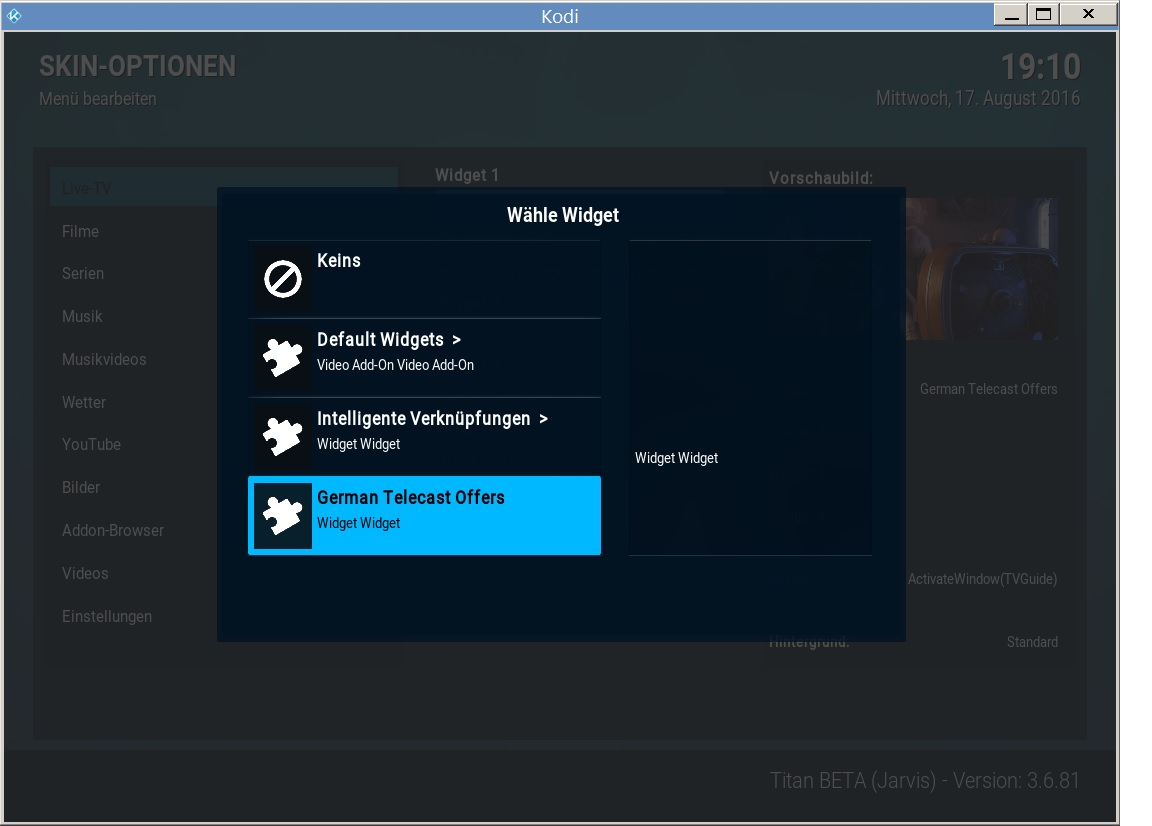Click the German Telecast Offers puzzle icon
The width and height of the screenshot is (1152, 826).
pos(283,516)
